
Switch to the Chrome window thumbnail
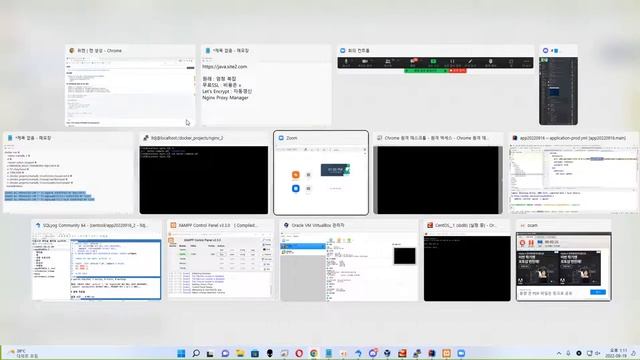click(x=130, y=85)
